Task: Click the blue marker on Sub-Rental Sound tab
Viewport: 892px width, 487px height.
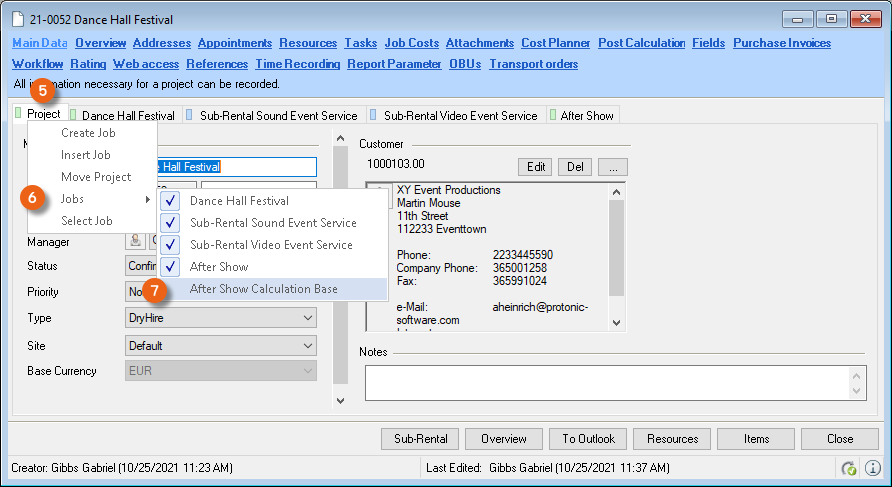Action: pyautogui.click(x=190, y=115)
